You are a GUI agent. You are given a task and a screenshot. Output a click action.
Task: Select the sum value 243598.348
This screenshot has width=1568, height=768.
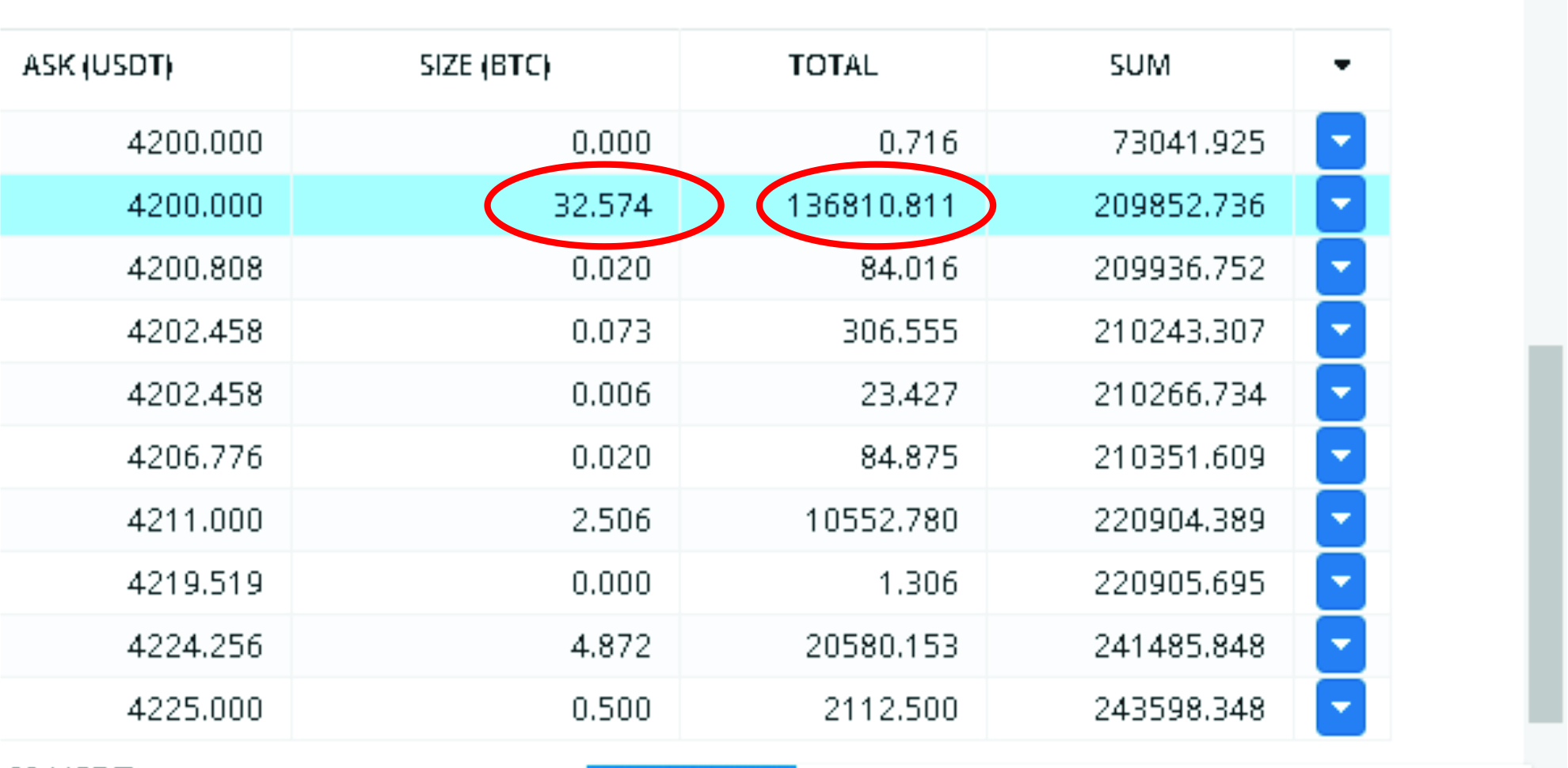pos(1180,709)
